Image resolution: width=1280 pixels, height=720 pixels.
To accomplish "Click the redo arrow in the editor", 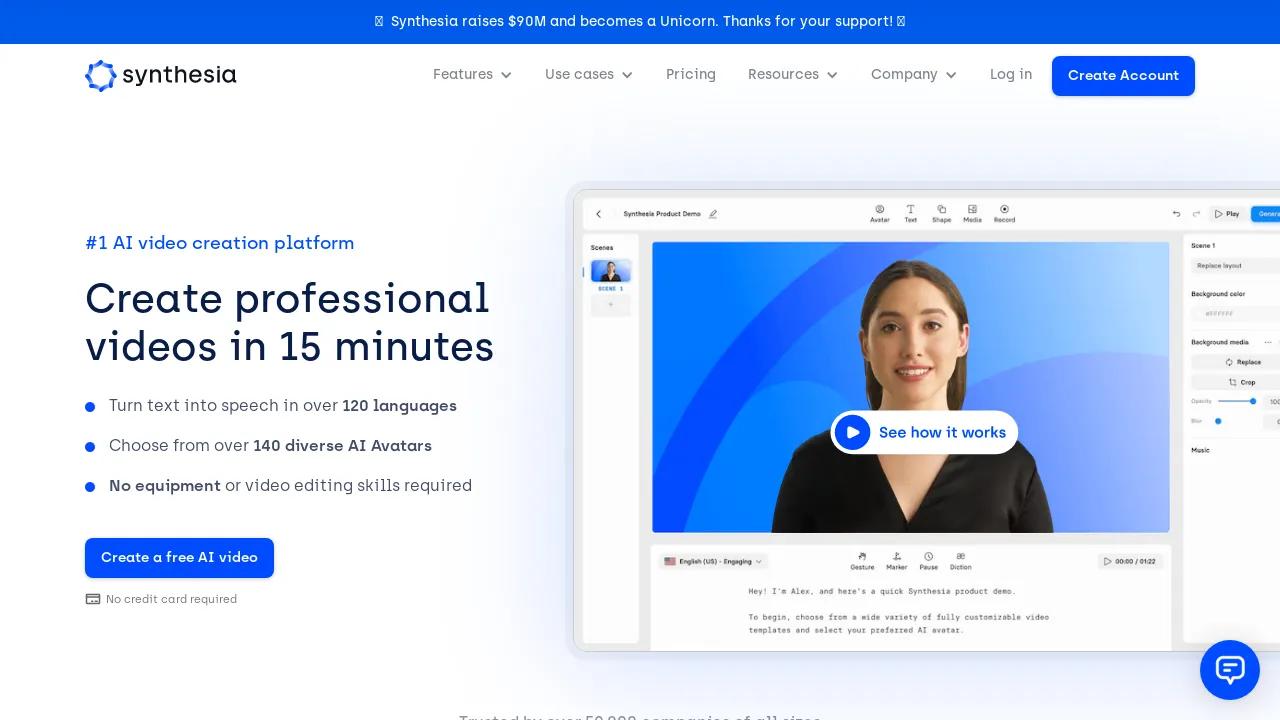I will tap(1195, 214).
